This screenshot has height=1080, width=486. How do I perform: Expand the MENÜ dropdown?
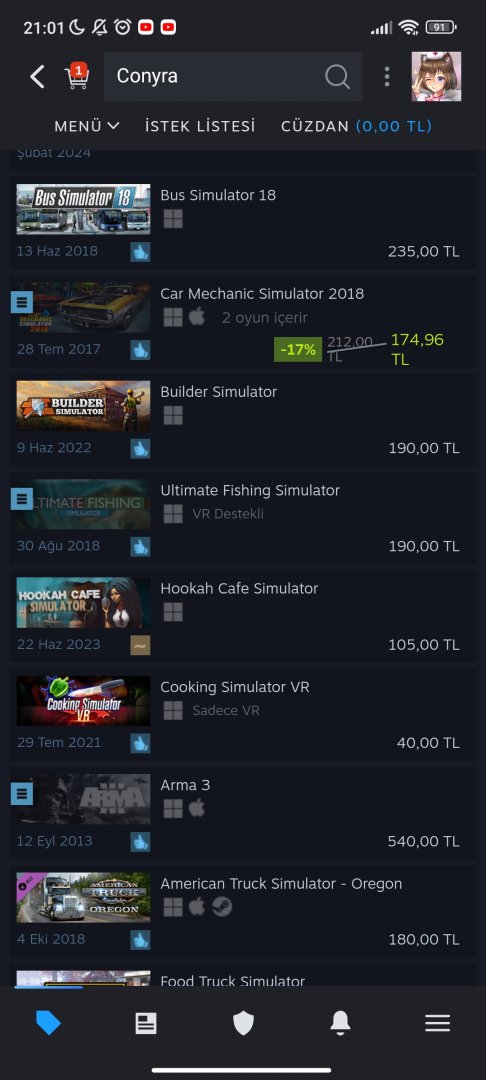(87, 126)
